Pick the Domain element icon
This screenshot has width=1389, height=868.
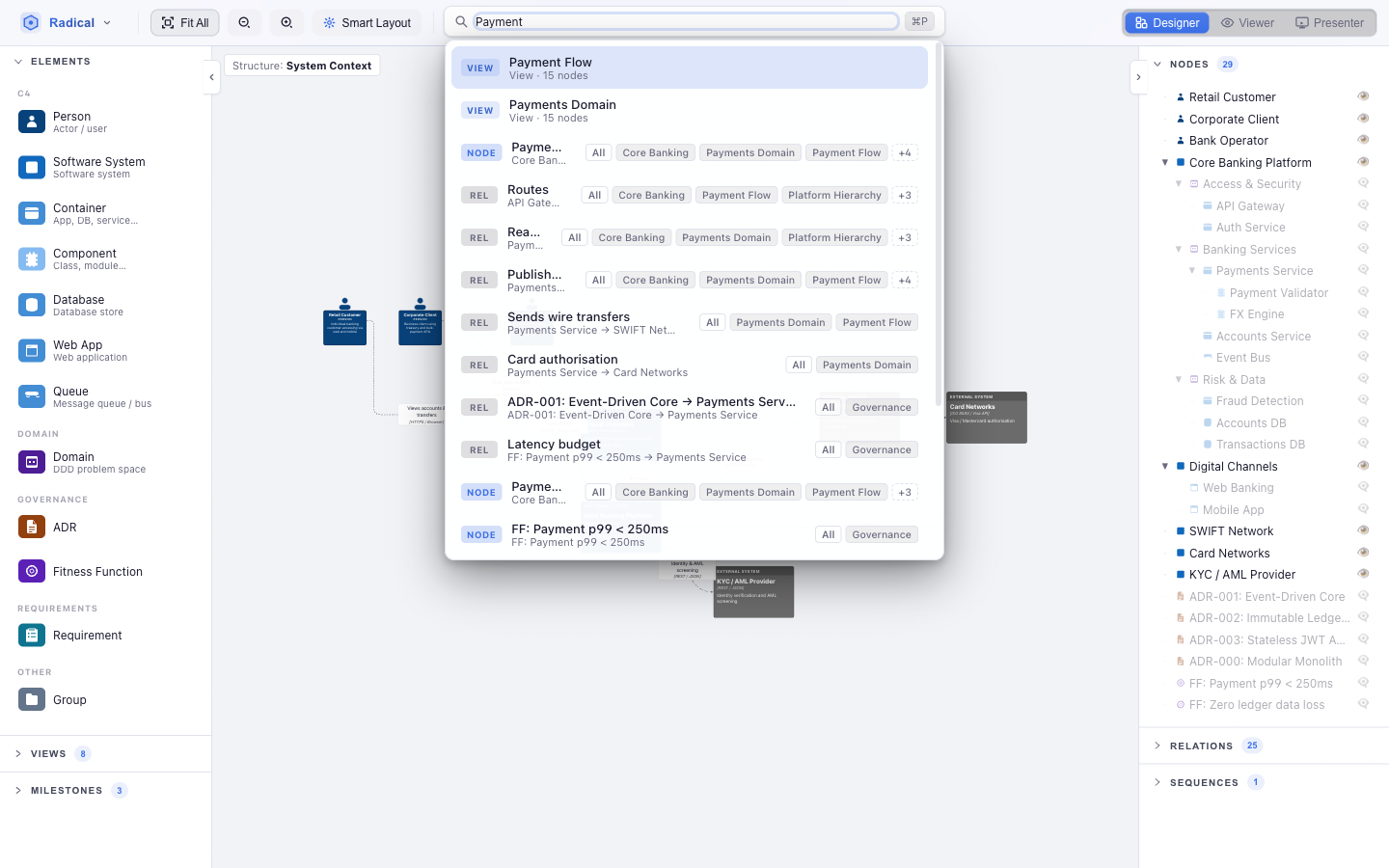[x=32, y=462]
